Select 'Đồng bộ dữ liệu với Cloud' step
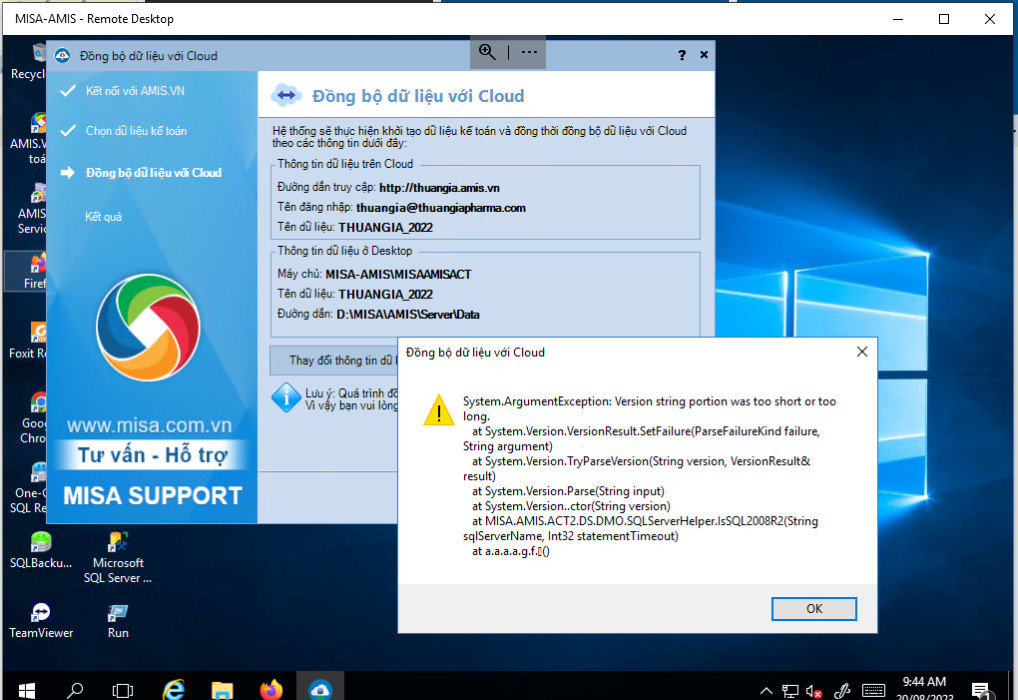Screen dimensions: 1018x700 [154, 173]
